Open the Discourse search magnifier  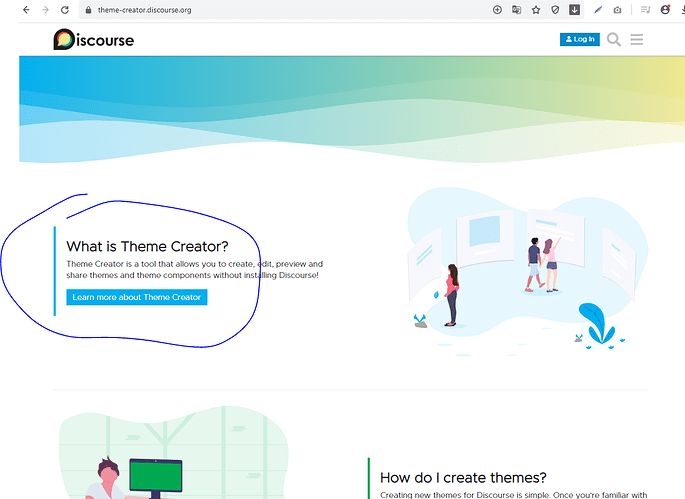(614, 40)
